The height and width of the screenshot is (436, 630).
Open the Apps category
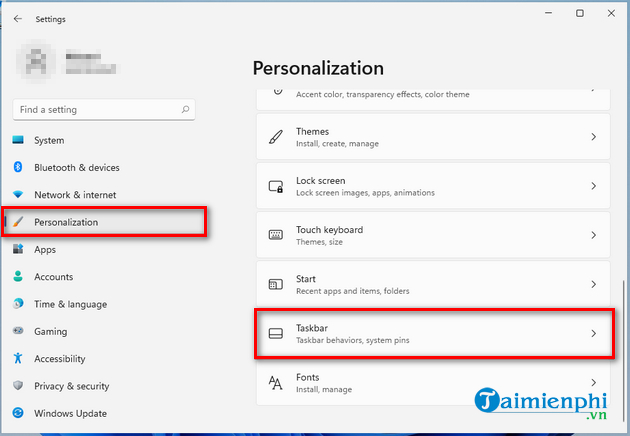tap(104, 250)
